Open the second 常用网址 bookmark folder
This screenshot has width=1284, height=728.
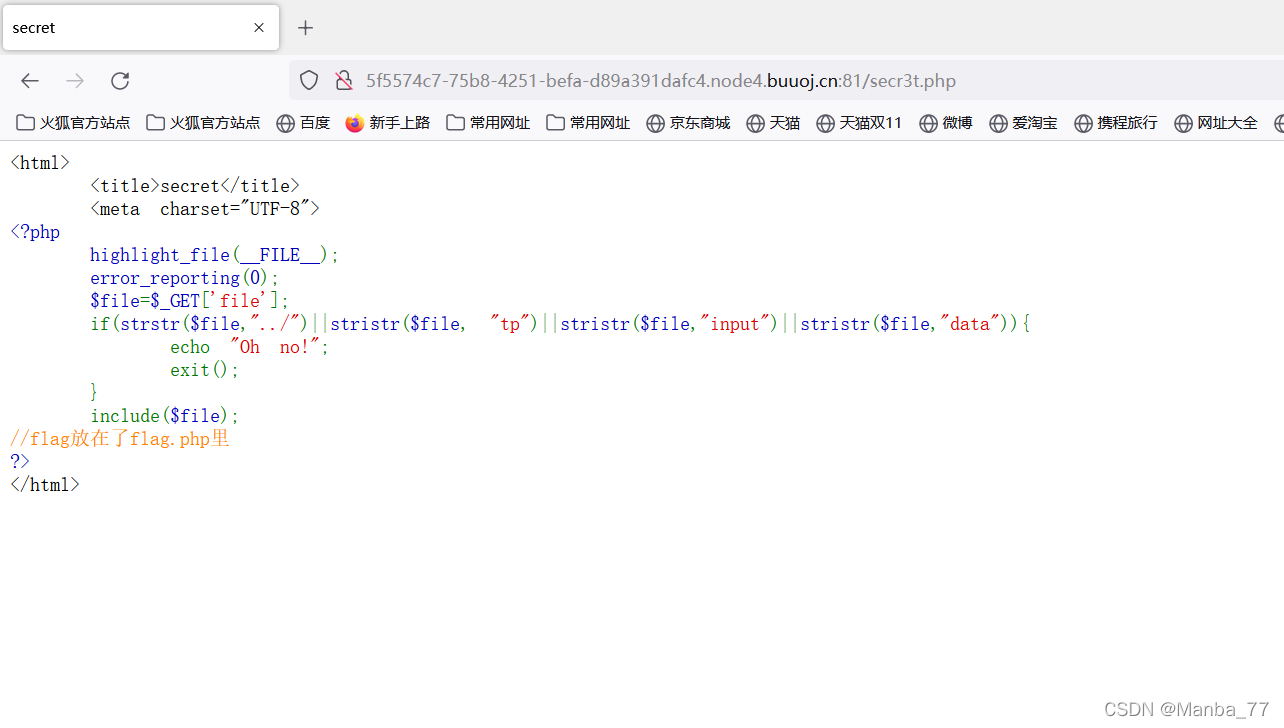pos(588,123)
